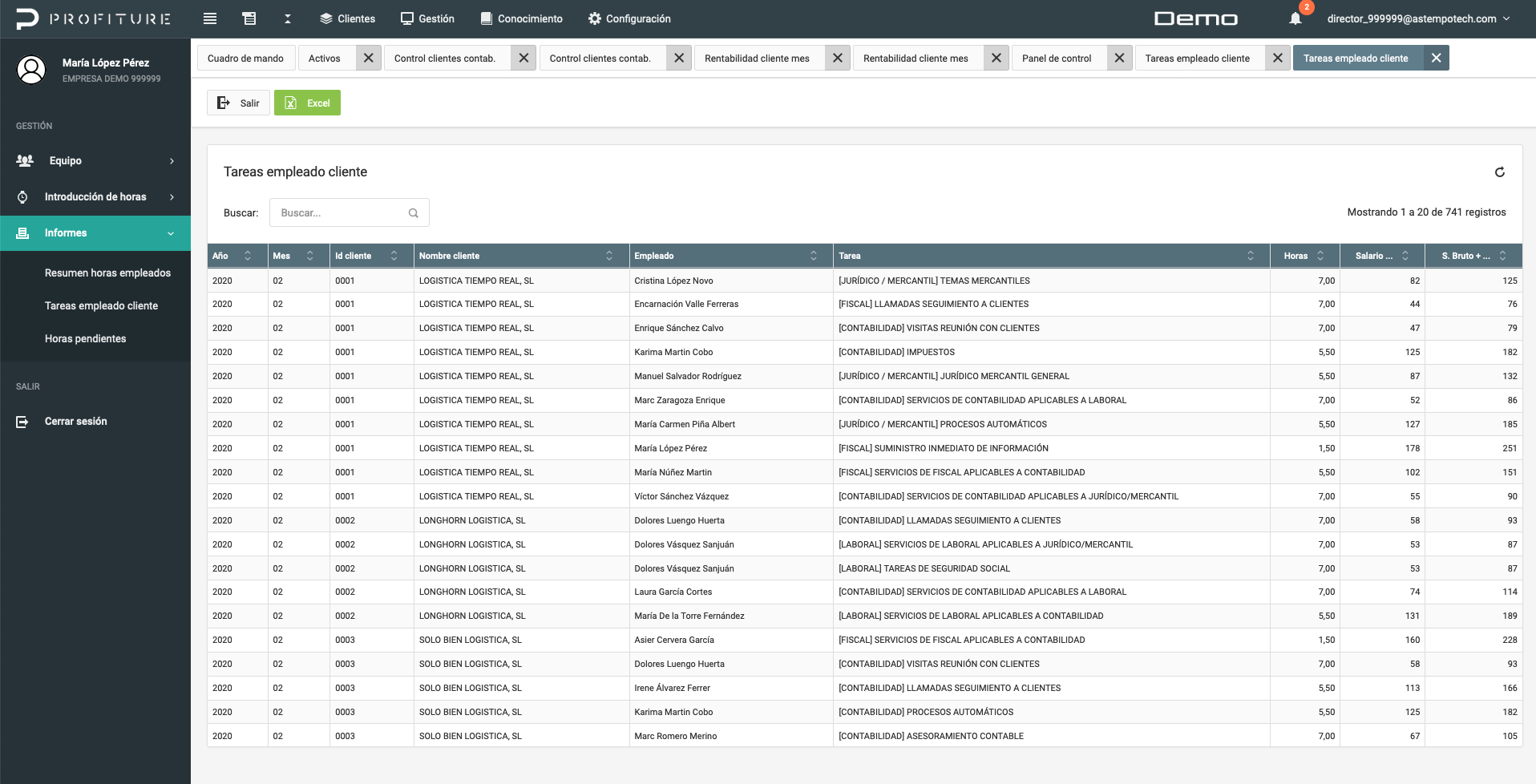Click the list panel icon beside hamburger
The image size is (1536, 784).
click(x=249, y=18)
